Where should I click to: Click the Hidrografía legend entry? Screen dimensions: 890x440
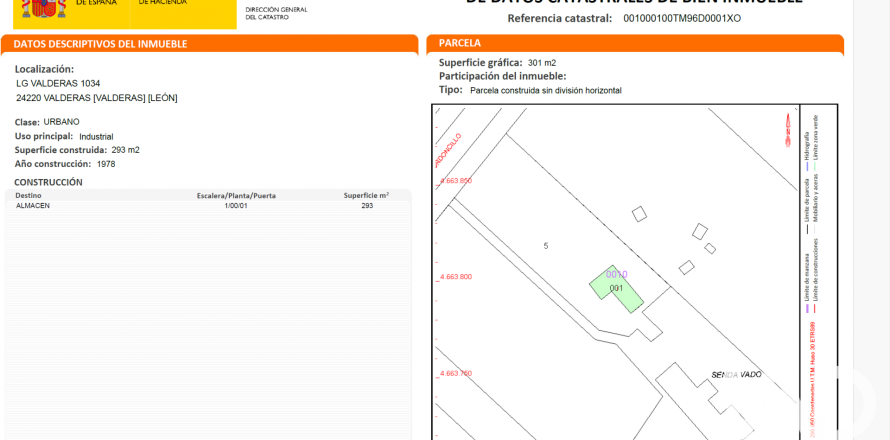[x=807, y=150]
